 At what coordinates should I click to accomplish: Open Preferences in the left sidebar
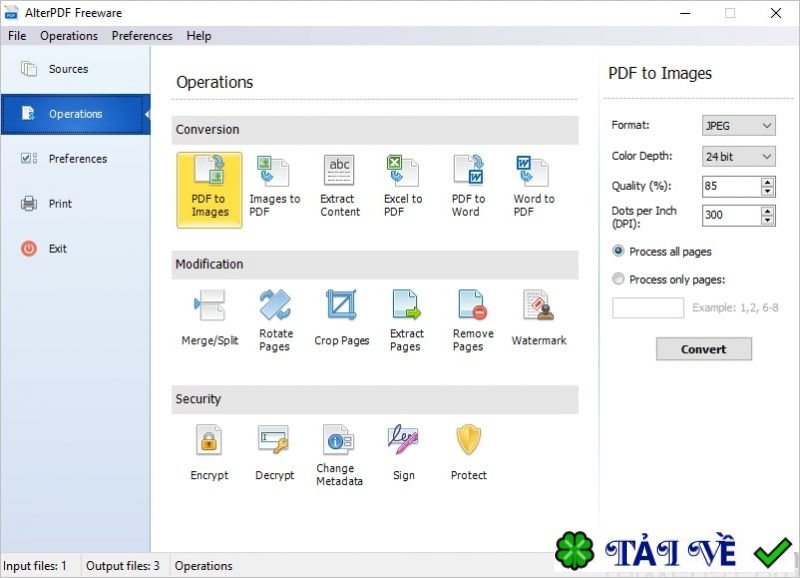(x=76, y=159)
